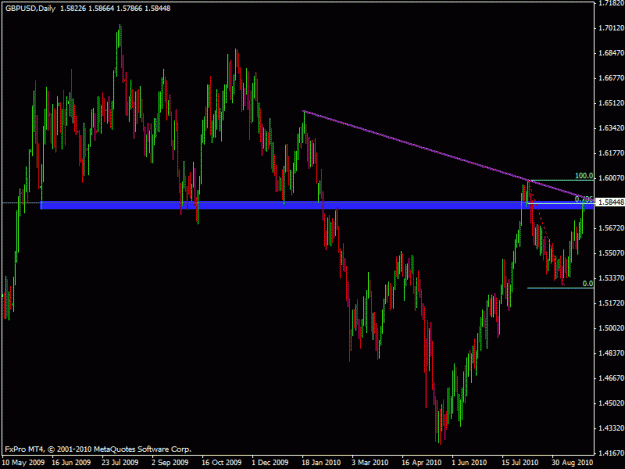This screenshot has width=625, height=469.
Task: Click the 1.68470 price axis label
Action: (611, 53)
